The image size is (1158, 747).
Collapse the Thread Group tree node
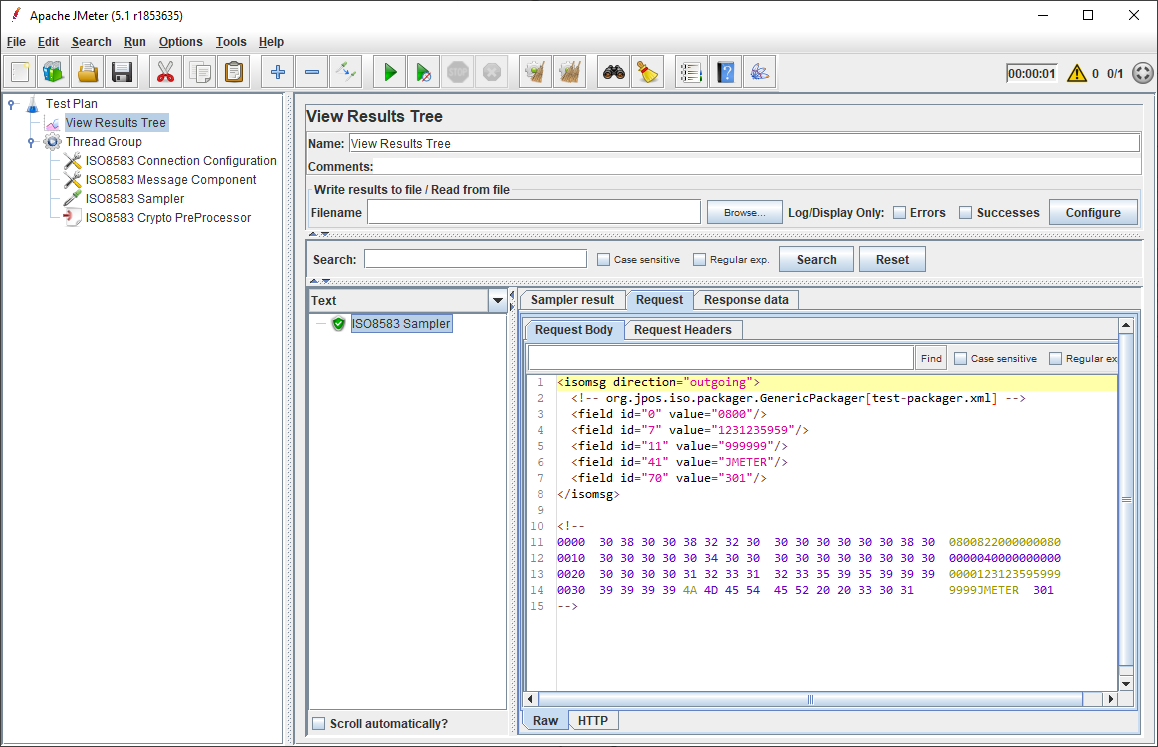click(32, 142)
